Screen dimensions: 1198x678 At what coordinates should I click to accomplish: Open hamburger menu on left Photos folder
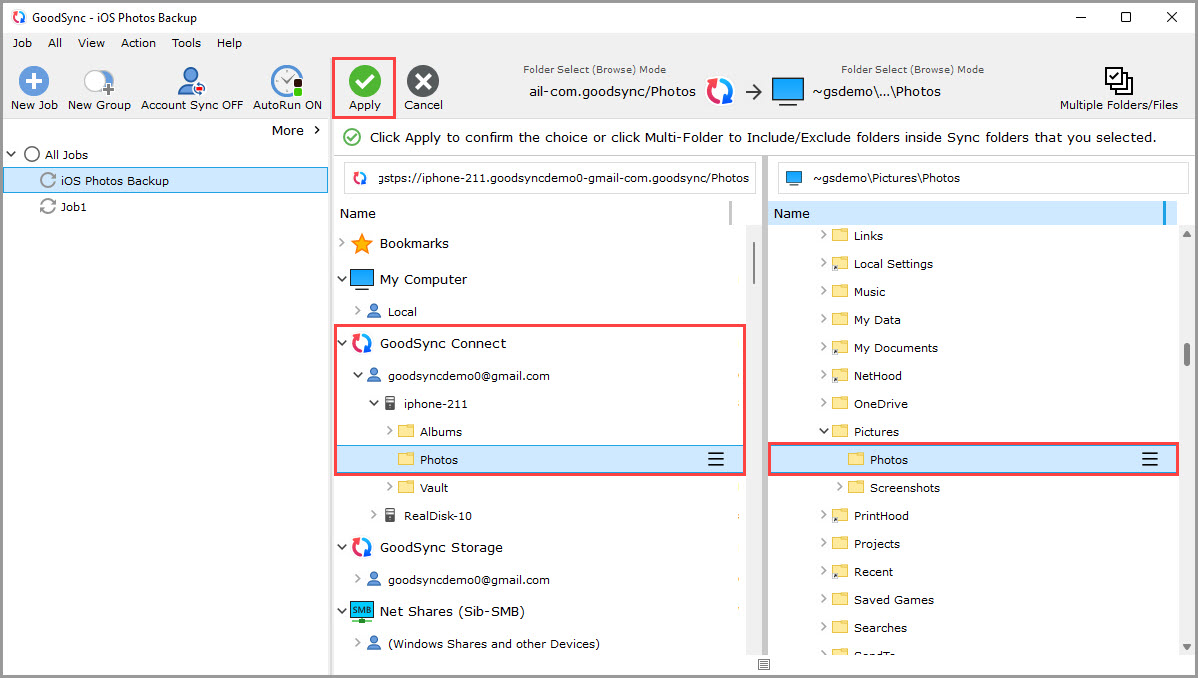coord(716,459)
